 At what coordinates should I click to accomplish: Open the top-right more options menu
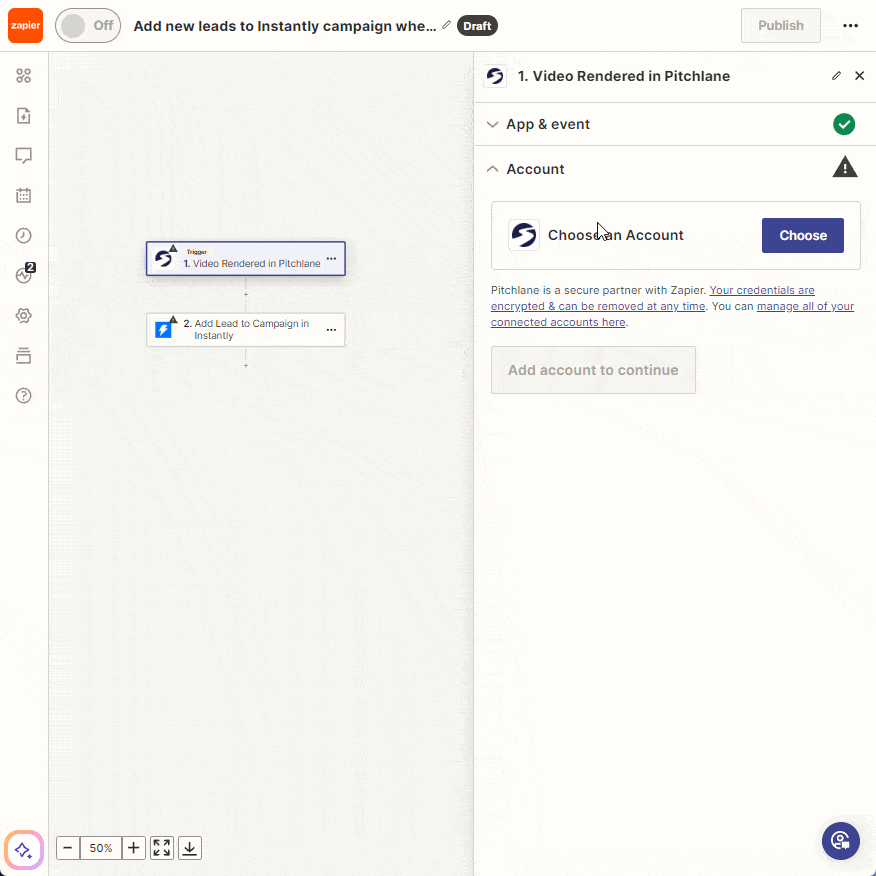(850, 26)
